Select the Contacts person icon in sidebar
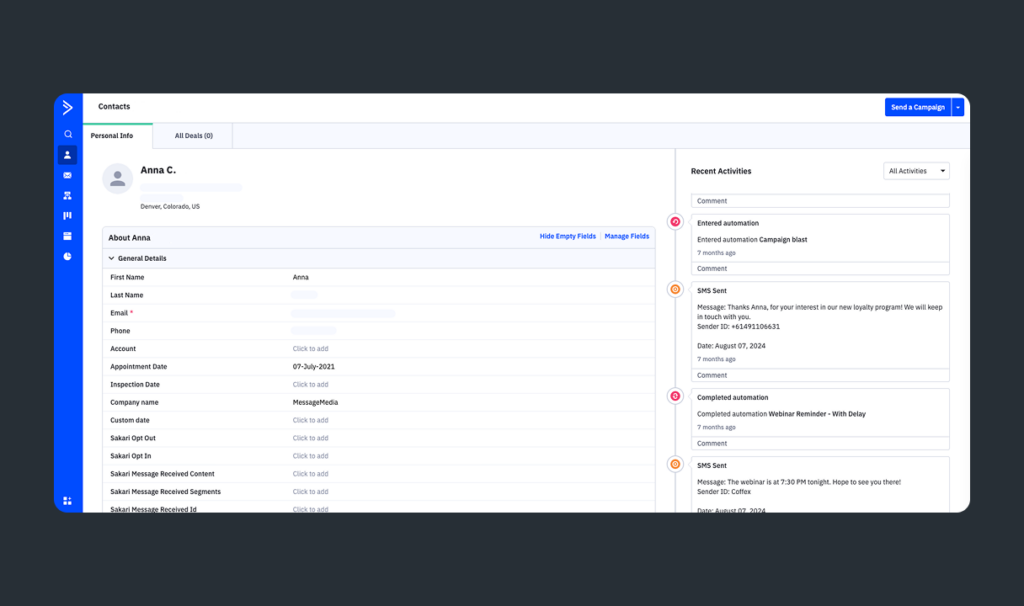Screen dimensions: 1024x606 pyautogui.click(x=67, y=155)
